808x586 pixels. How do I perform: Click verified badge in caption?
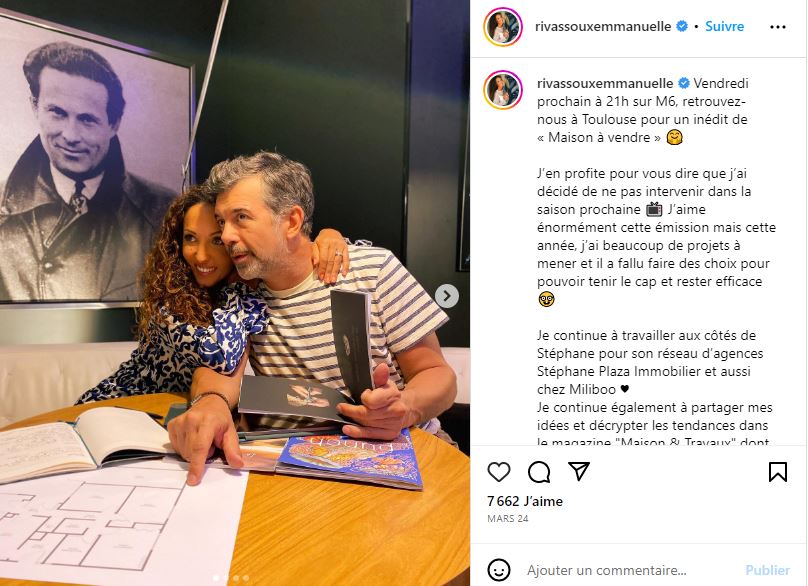click(684, 83)
